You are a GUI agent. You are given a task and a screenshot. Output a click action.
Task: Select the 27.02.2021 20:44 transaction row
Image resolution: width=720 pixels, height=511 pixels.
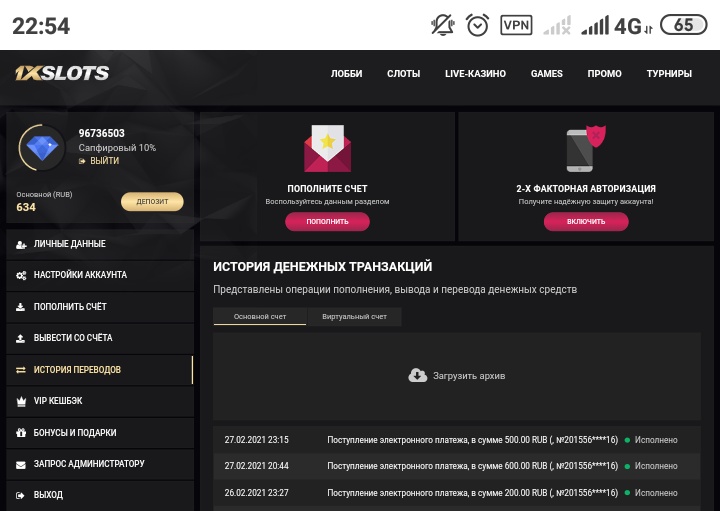(457, 466)
